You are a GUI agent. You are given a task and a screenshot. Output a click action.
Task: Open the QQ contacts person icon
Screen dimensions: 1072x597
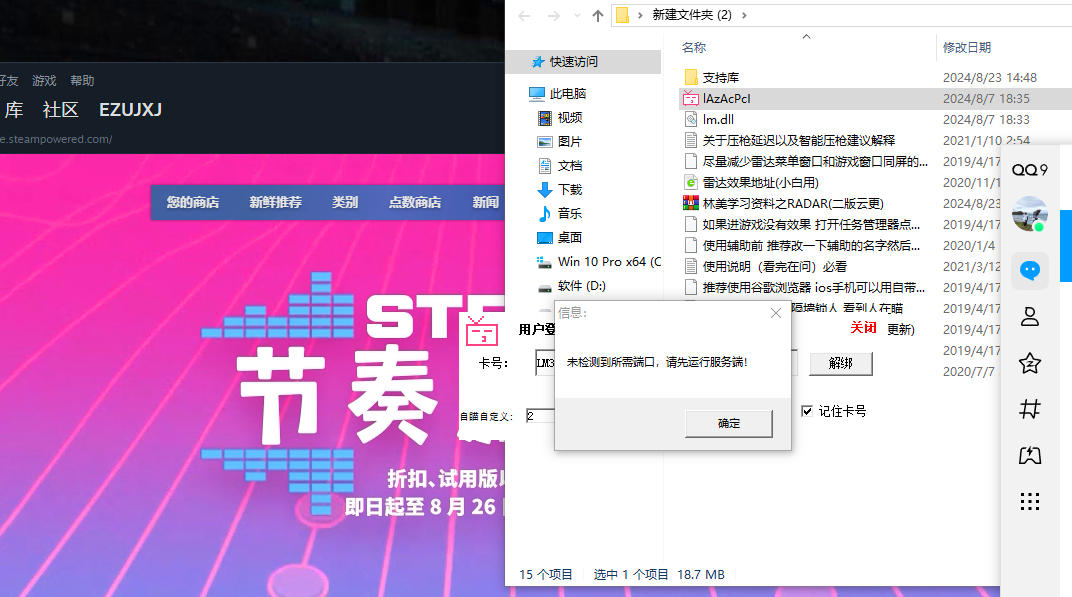click(1030, 317)
